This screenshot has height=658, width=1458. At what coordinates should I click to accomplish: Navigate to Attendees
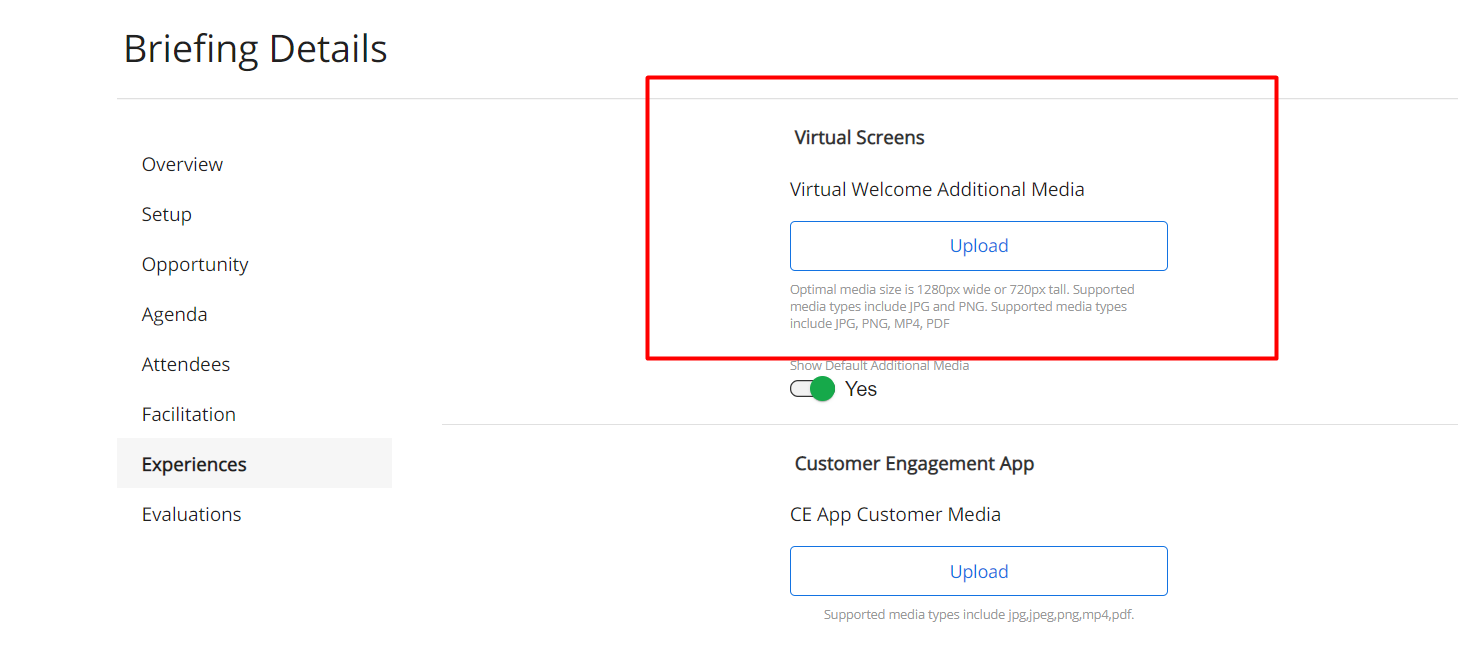(186, 364)
